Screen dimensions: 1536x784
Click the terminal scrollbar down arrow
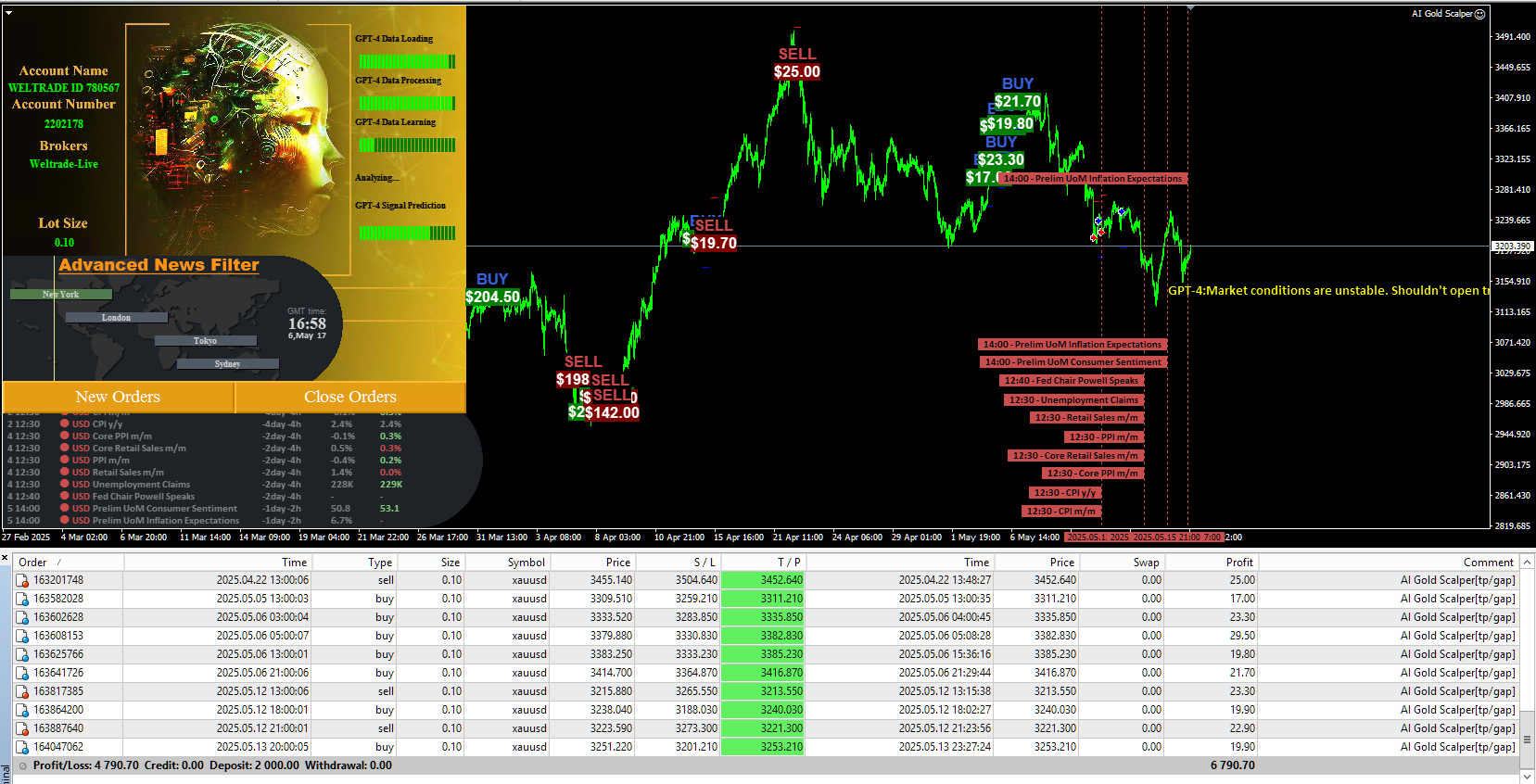(x=1528, y=777)
